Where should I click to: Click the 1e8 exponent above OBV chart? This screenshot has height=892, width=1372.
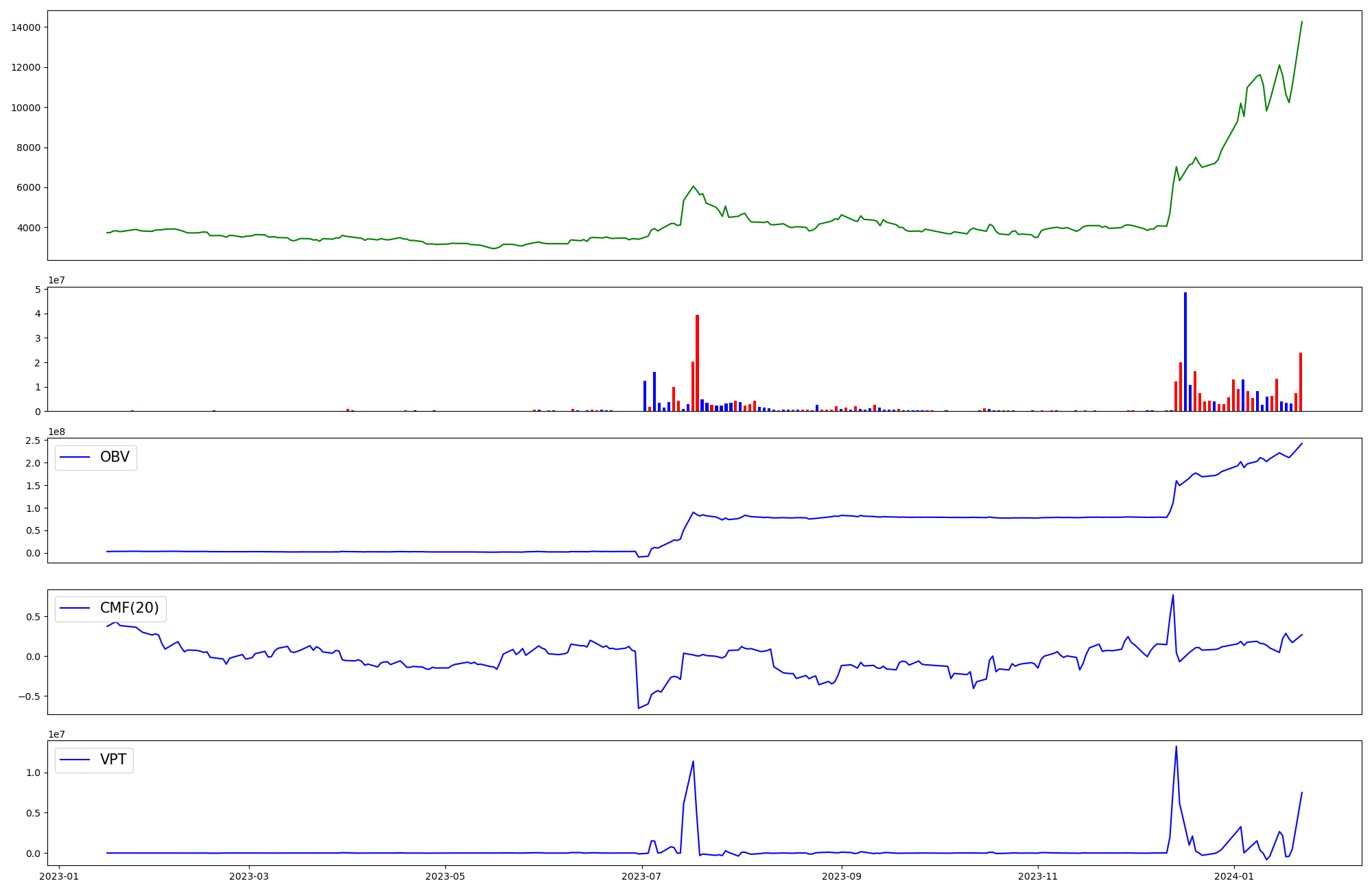(x=56, y=432)
